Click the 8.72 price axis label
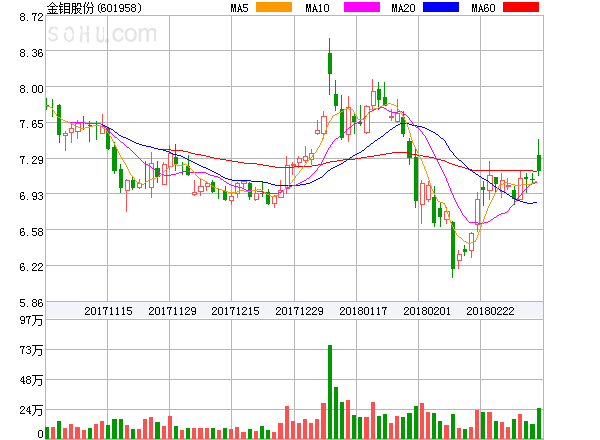Viewport: 600px width, 440px height. 31,17
